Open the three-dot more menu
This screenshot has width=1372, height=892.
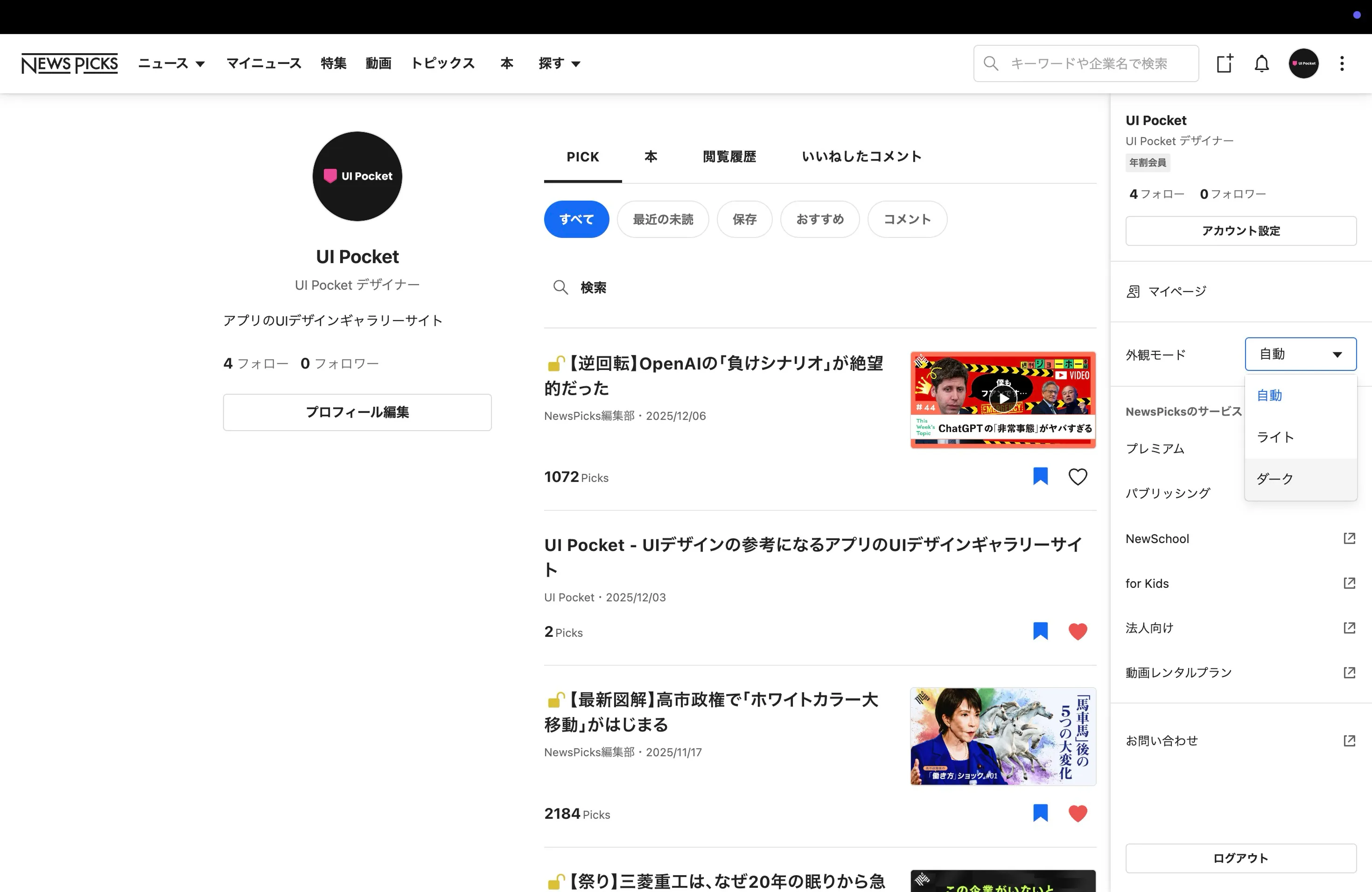(x=1342, y=63)
